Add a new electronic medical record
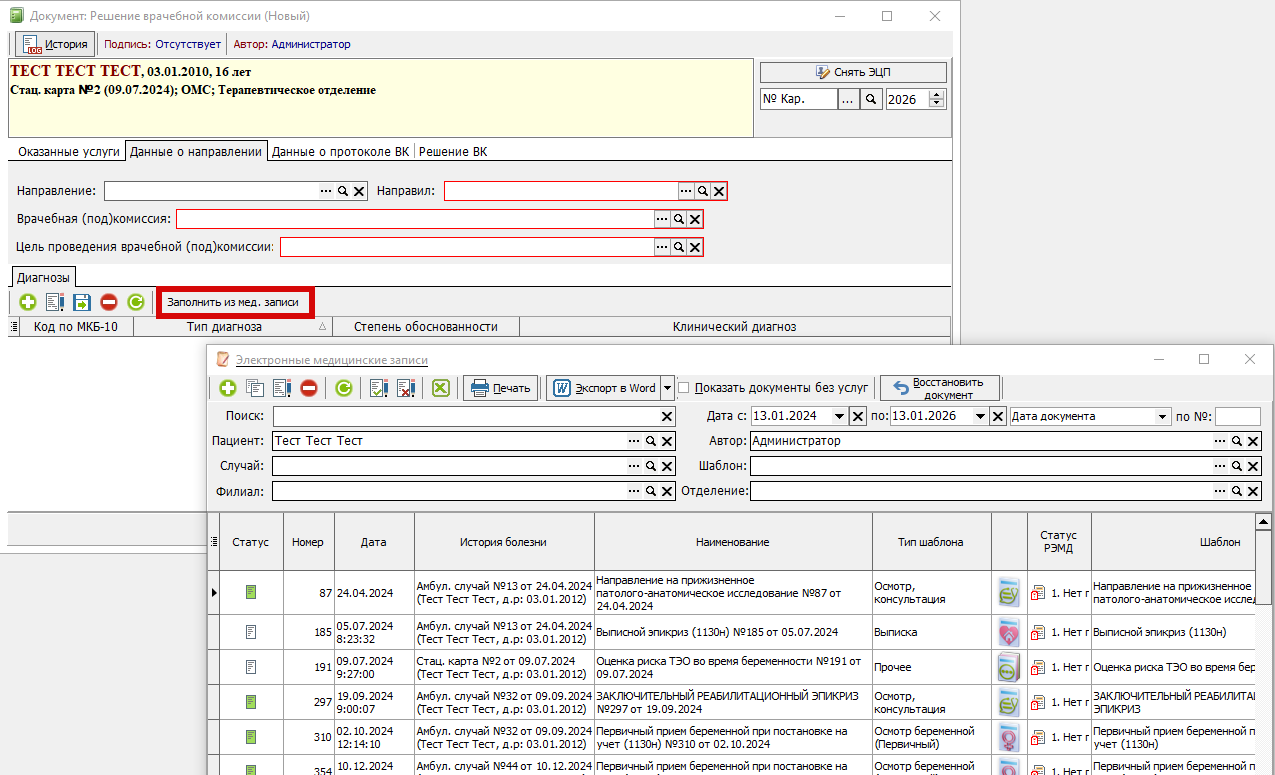 pos(227,388)
